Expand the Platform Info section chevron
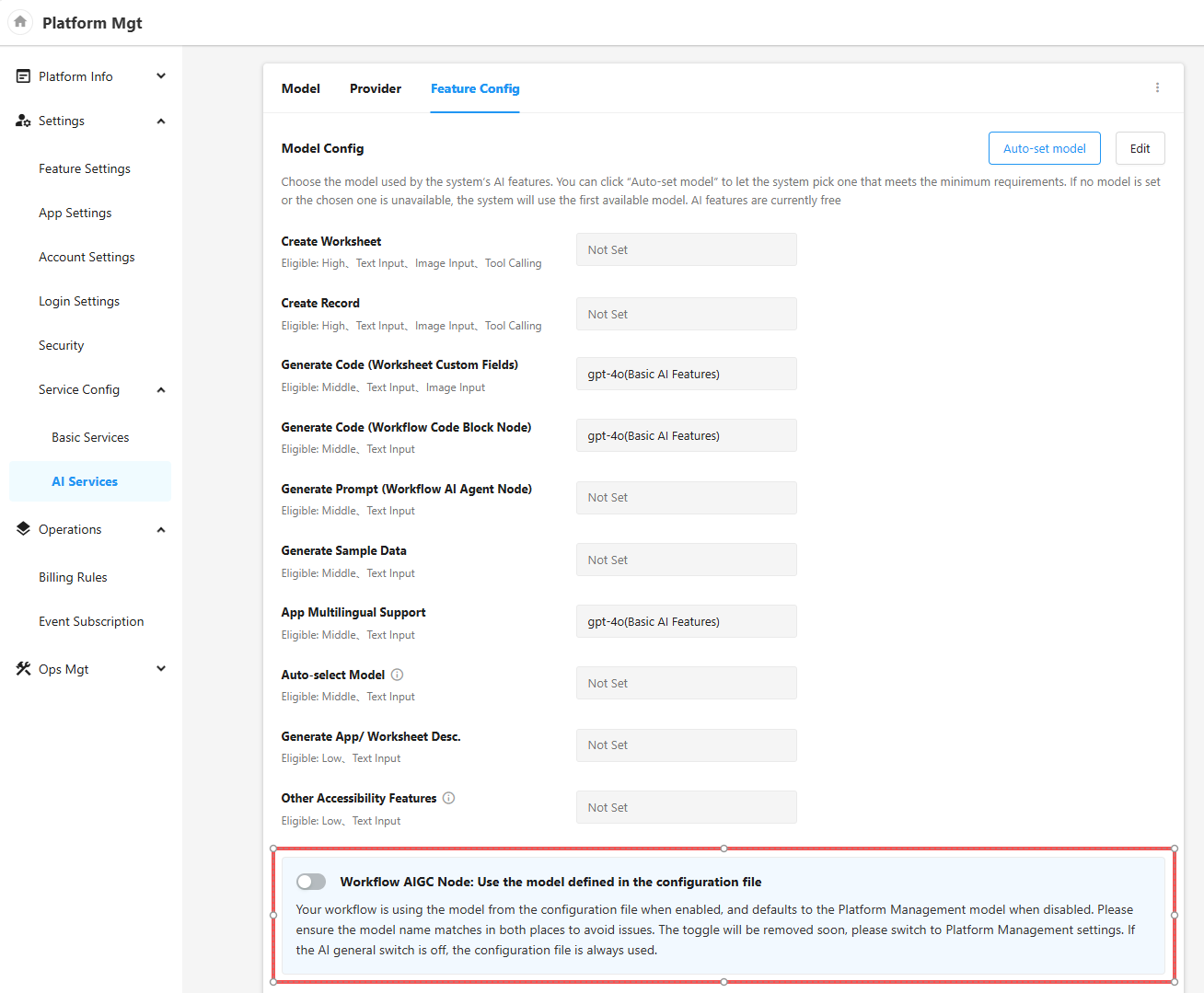1204x993 pixels. point(161,76)
